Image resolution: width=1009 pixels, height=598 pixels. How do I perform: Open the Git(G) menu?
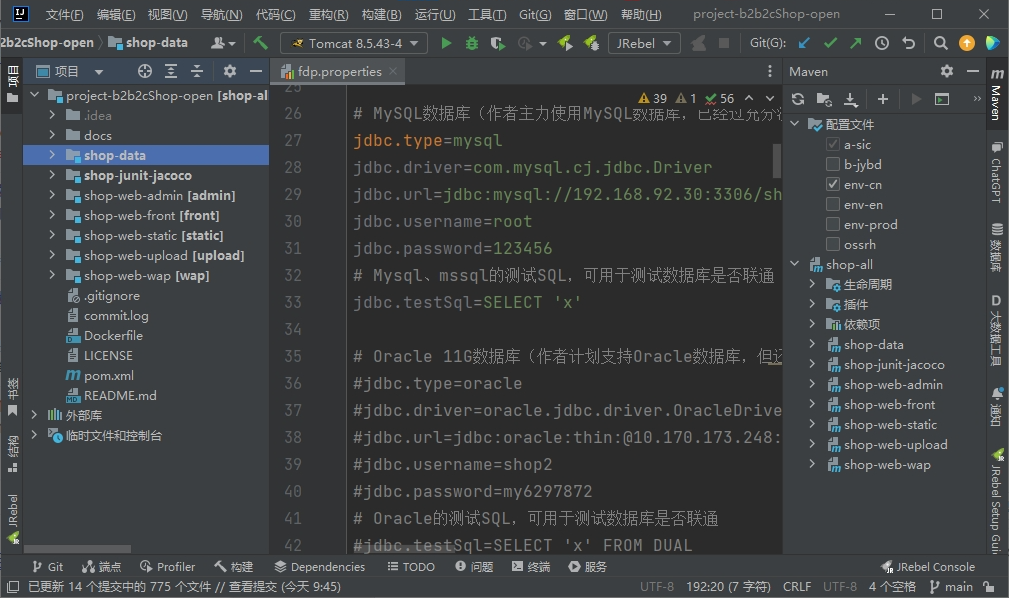[535, 14]
